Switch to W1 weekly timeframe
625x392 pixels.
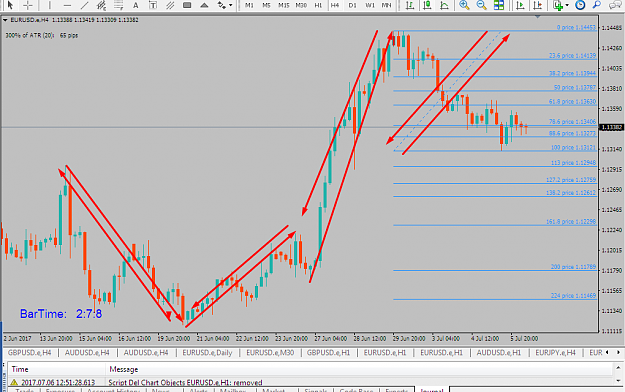tap(370, 5)
